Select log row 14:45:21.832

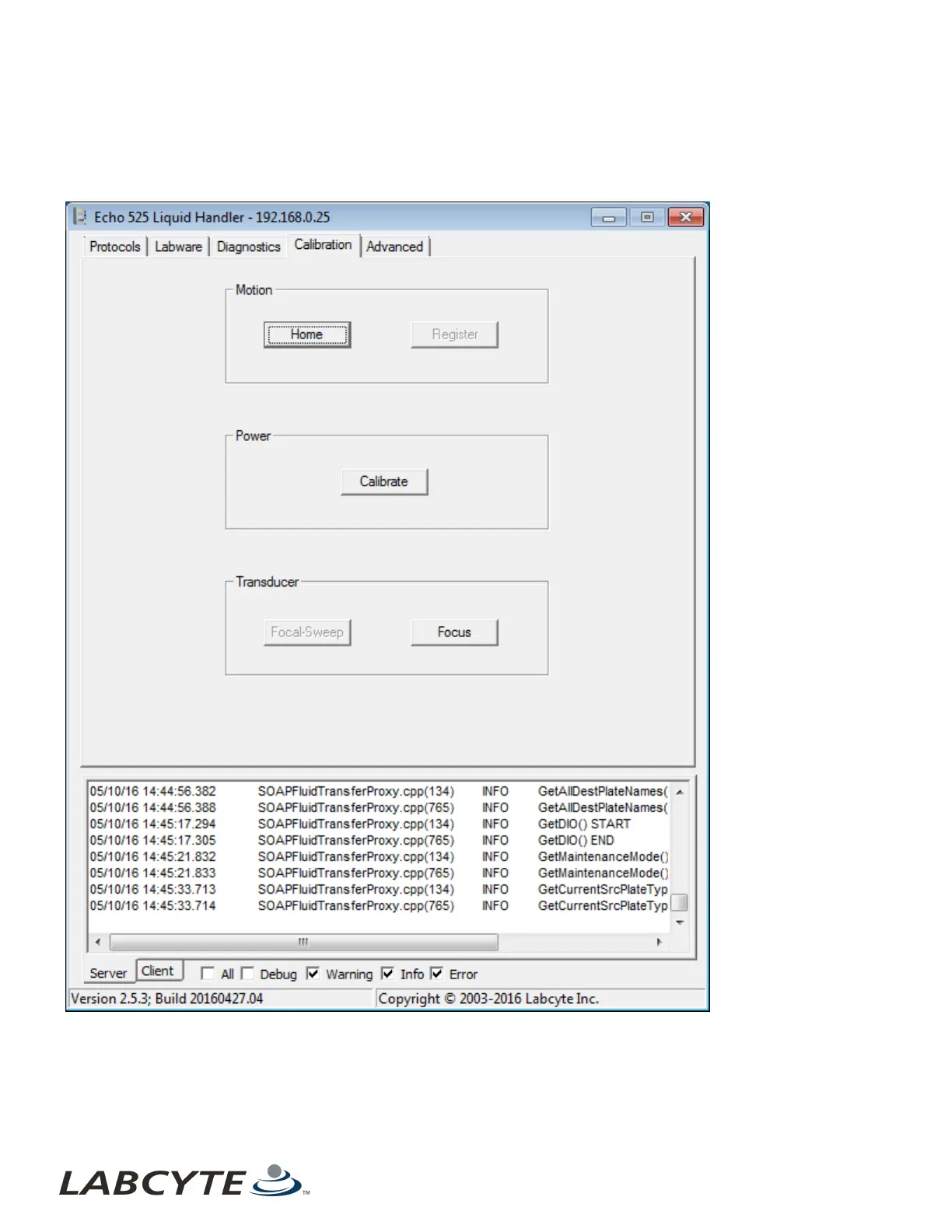(x=379, y=856)
